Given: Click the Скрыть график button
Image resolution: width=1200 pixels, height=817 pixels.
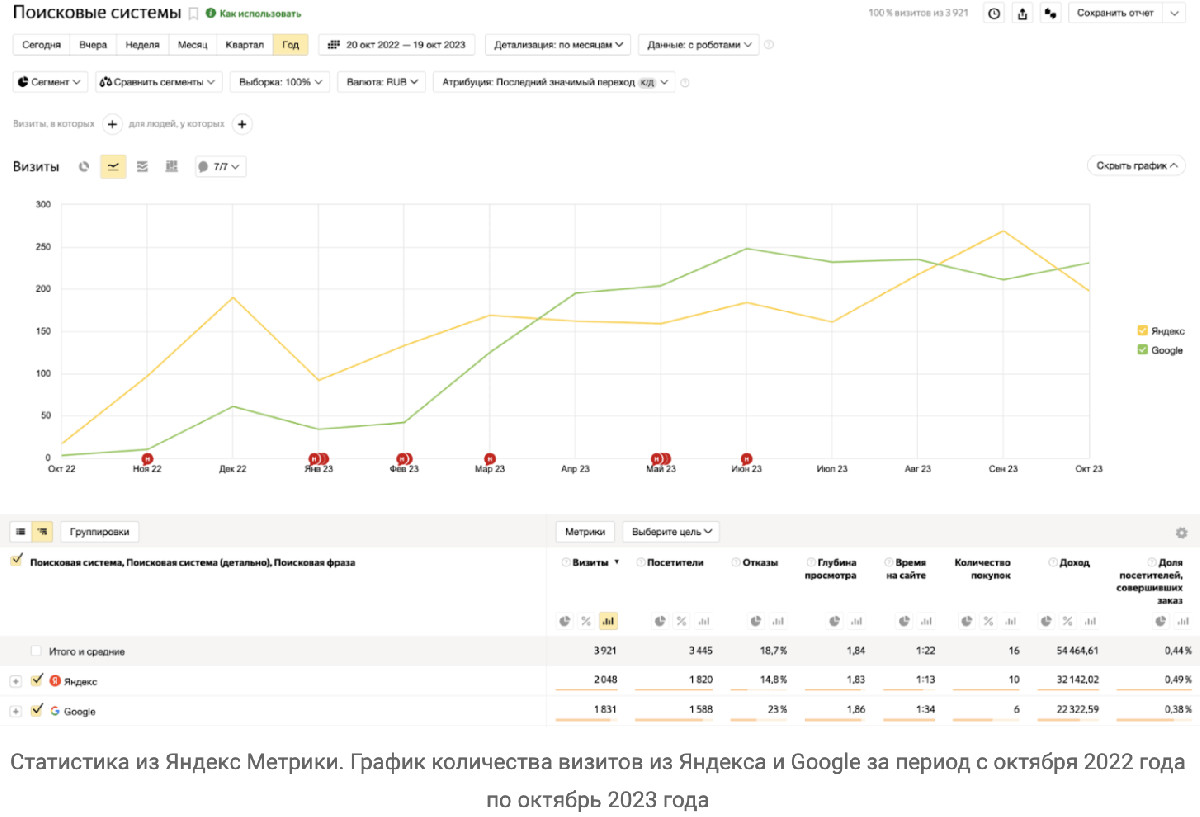Looking at the screenshot, I should pyautogui.click(x=1137, y=166).
